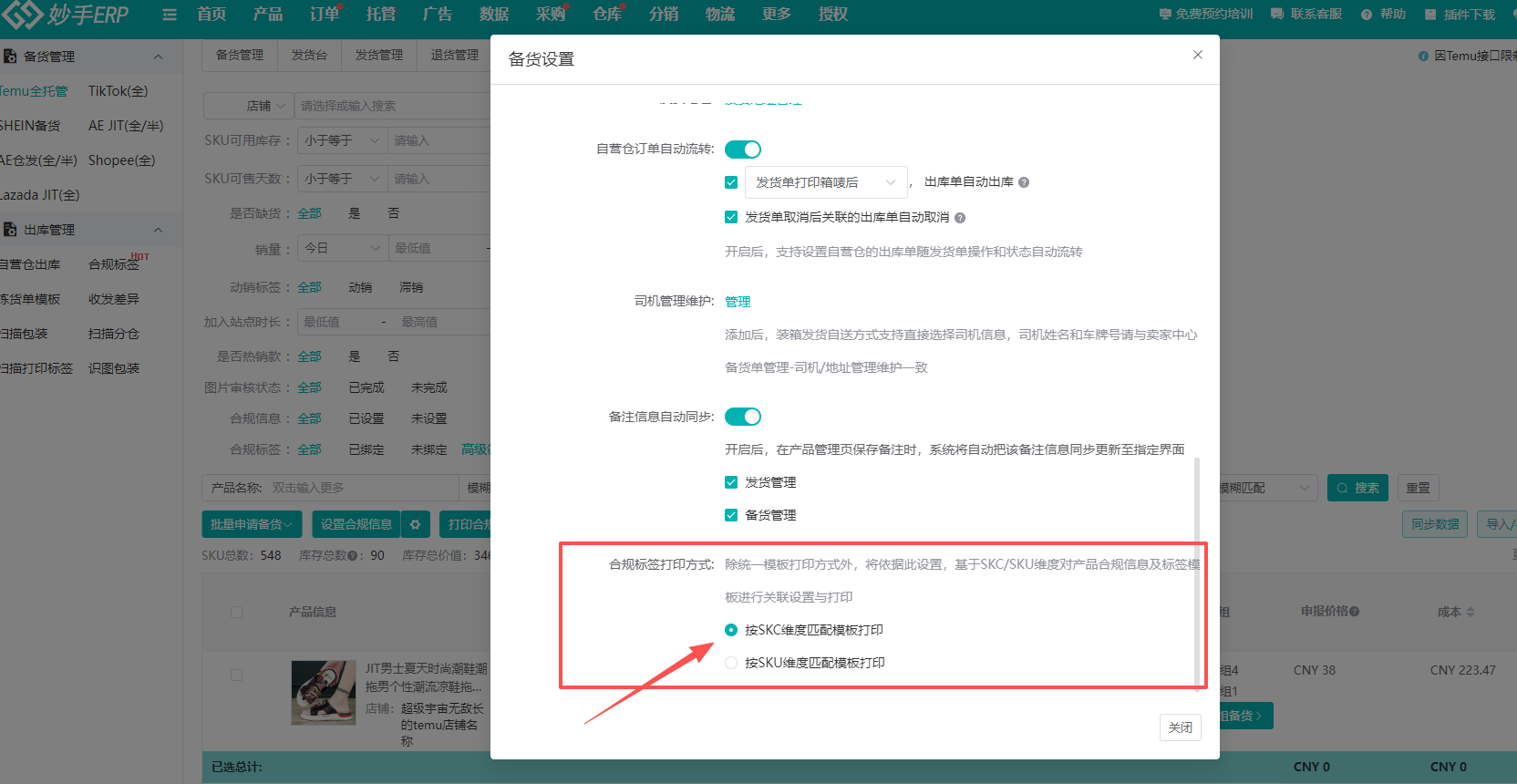
Task: Click the 关闭 button in the dialog
Action: tap(1180, 727)
